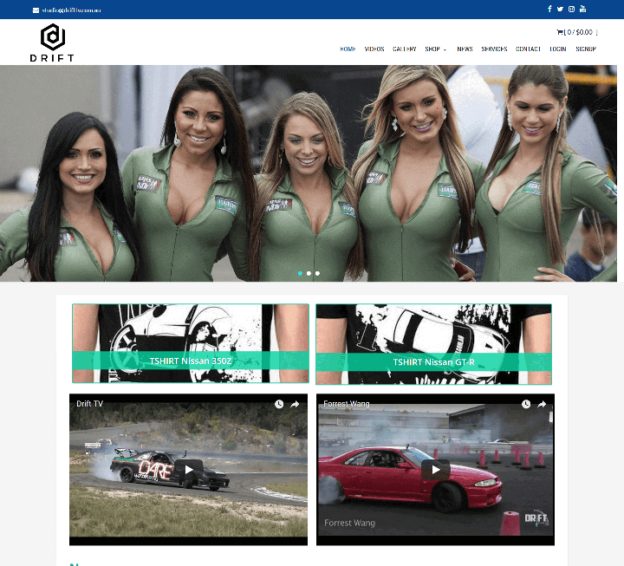
Task: Open the YouTube social icon
Action: [x=583, y=9]
